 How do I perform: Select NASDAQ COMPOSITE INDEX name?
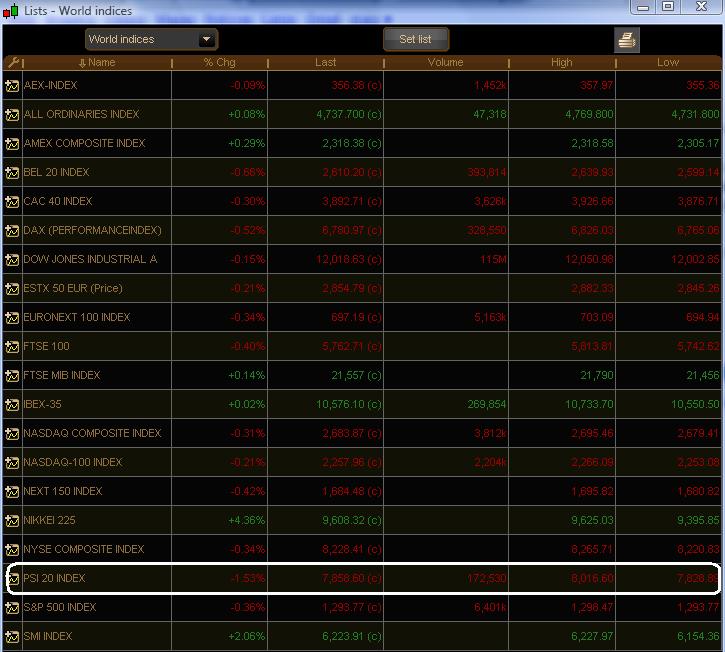[x=92, y=433]
